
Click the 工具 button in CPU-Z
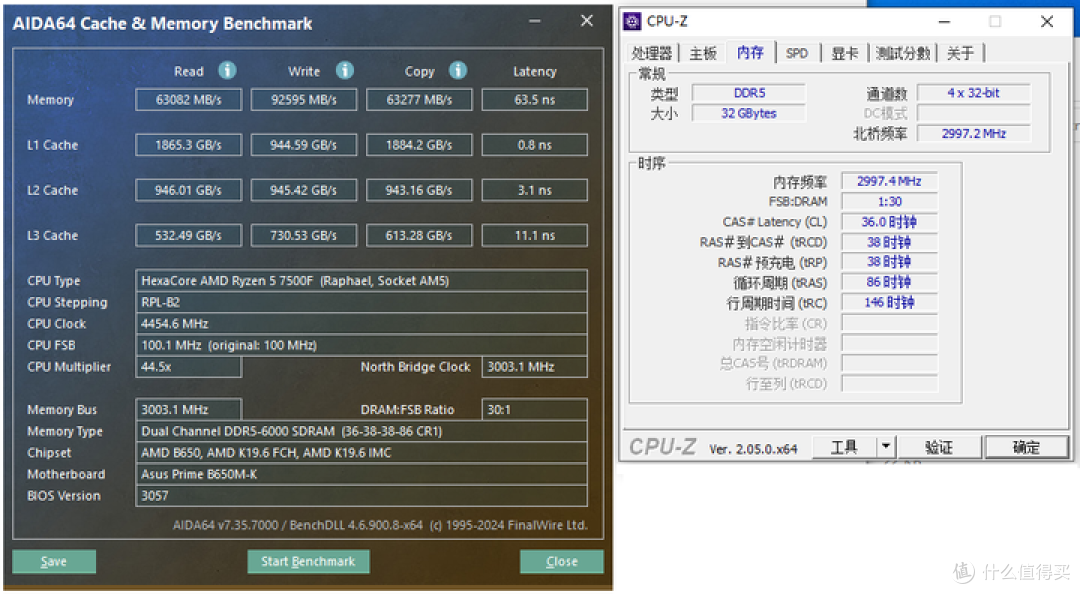tap(844, 447)
